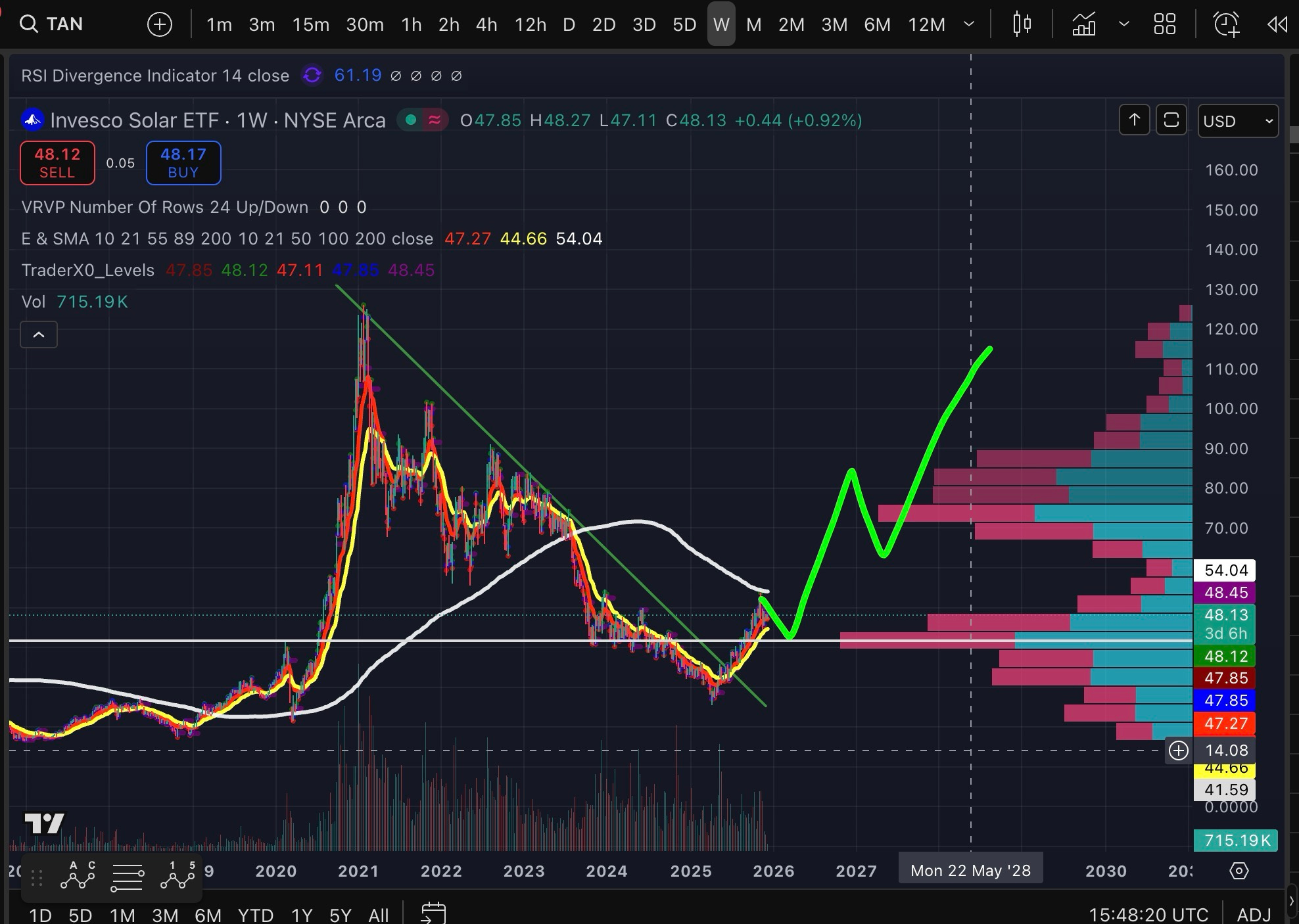This screenshot has height=924, width=1299.
Task: Click the go to date calendar icon
Action: pyautogui.click(x=433, y=913)
